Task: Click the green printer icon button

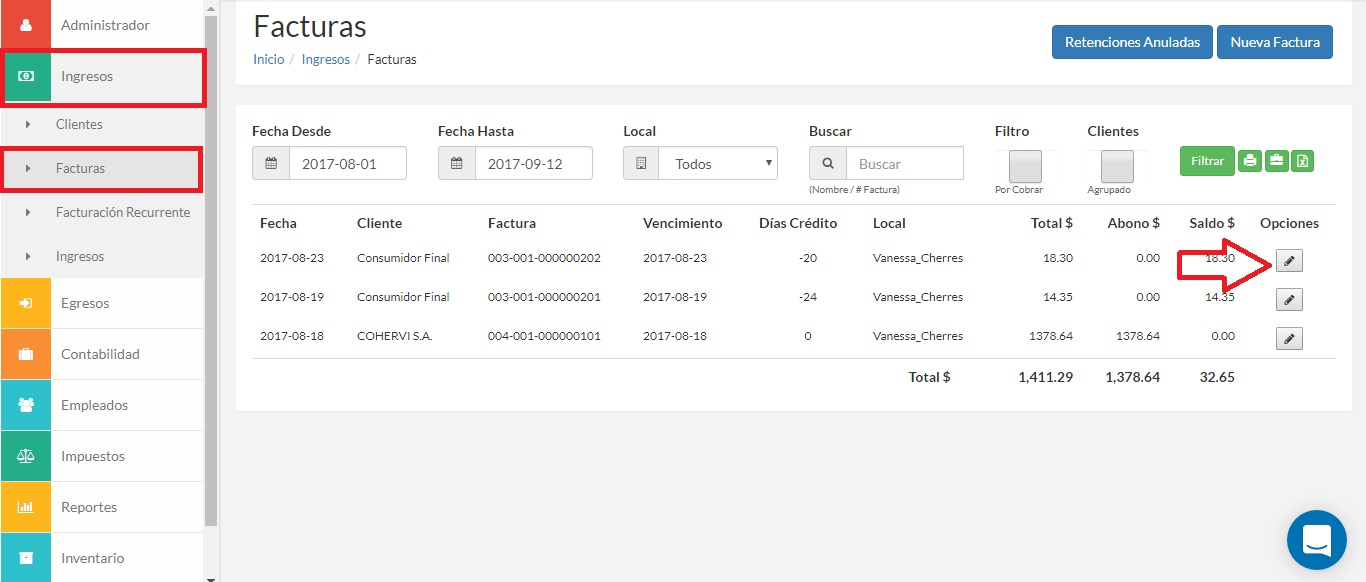Action: pyautogui.click(x=1250, y=160)
